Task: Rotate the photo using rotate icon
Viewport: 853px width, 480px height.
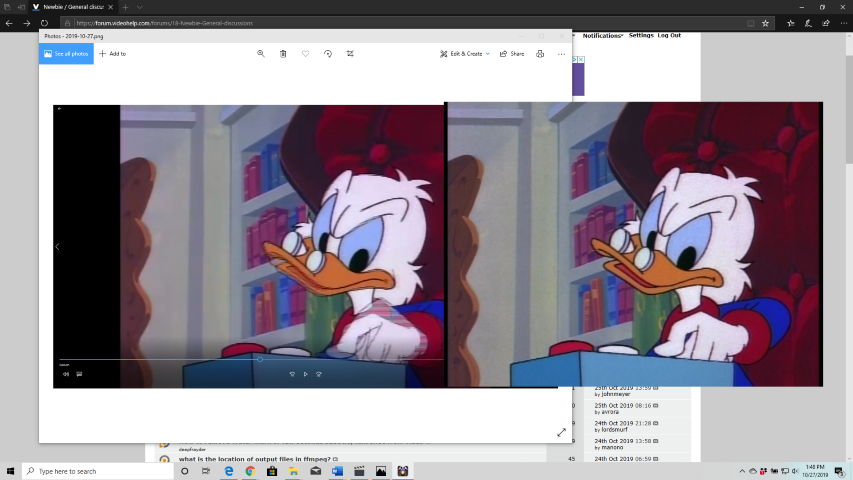Action: click(x=328, y=53)
